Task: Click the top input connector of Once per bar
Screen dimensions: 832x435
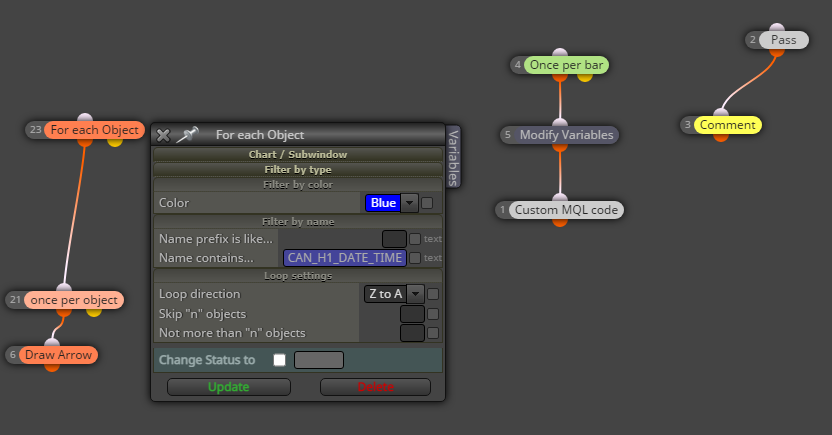Action: pos(560,53)
